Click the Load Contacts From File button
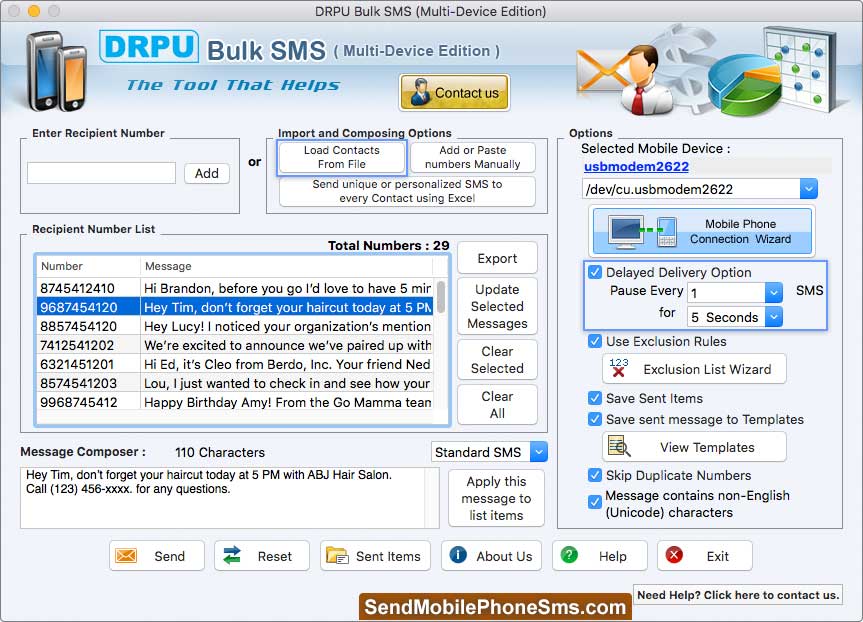This screenshot has height=622, width=863. (342, 157)
